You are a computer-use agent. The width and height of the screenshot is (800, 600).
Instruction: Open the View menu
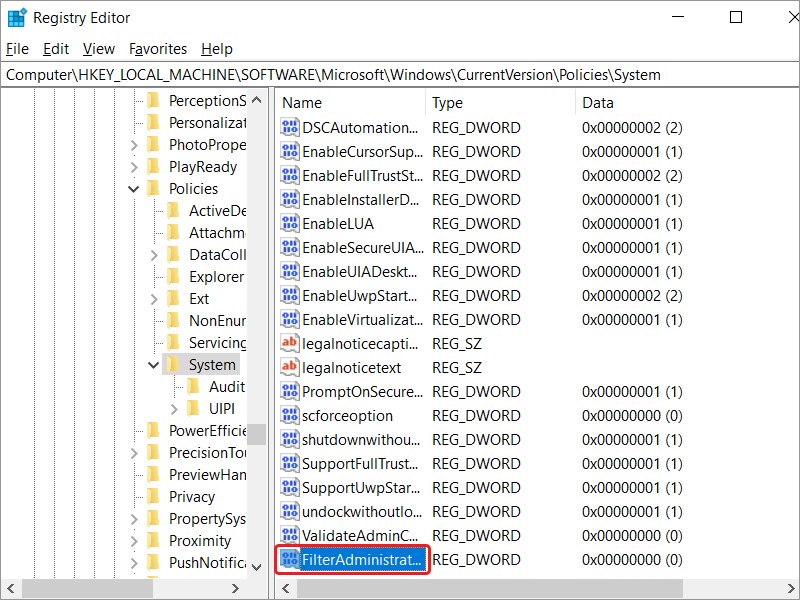(99, 48)
